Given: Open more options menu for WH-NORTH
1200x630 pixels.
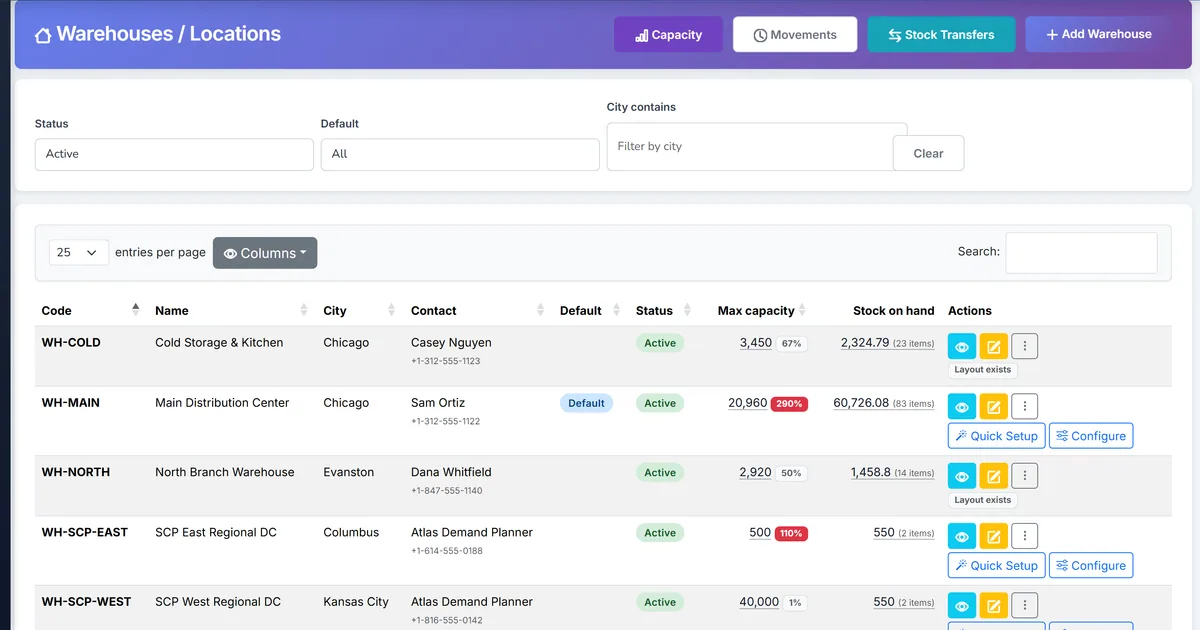Looking at the screenshot, I should tap(1025, 476).
